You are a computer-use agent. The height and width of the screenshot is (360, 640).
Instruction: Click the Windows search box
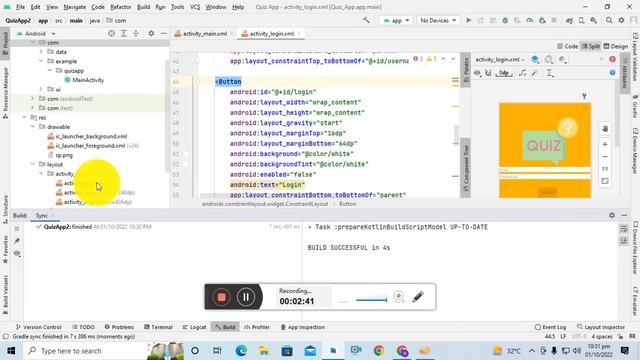coord(86,351)
